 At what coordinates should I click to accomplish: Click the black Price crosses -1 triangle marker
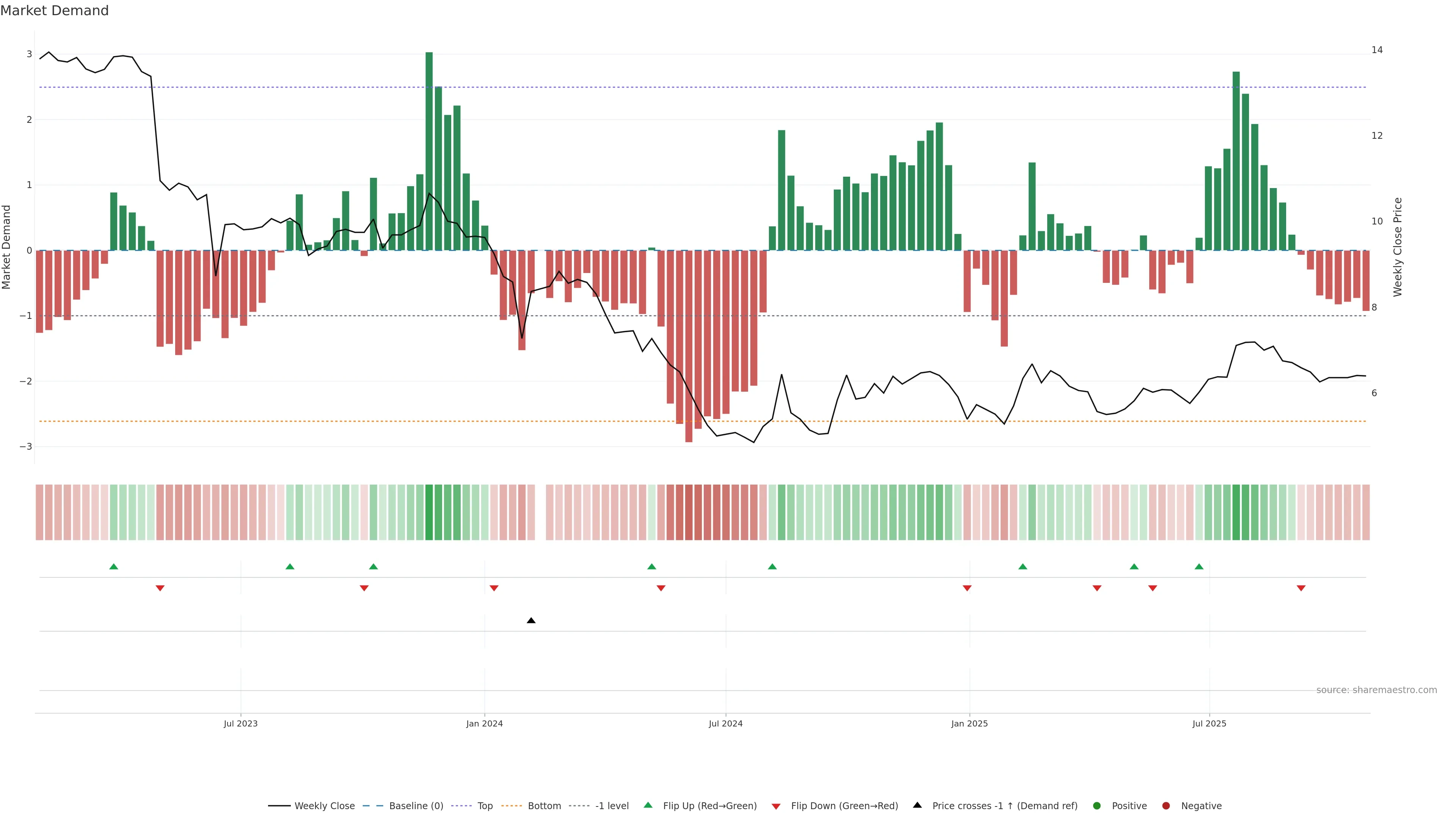[531, 621]
